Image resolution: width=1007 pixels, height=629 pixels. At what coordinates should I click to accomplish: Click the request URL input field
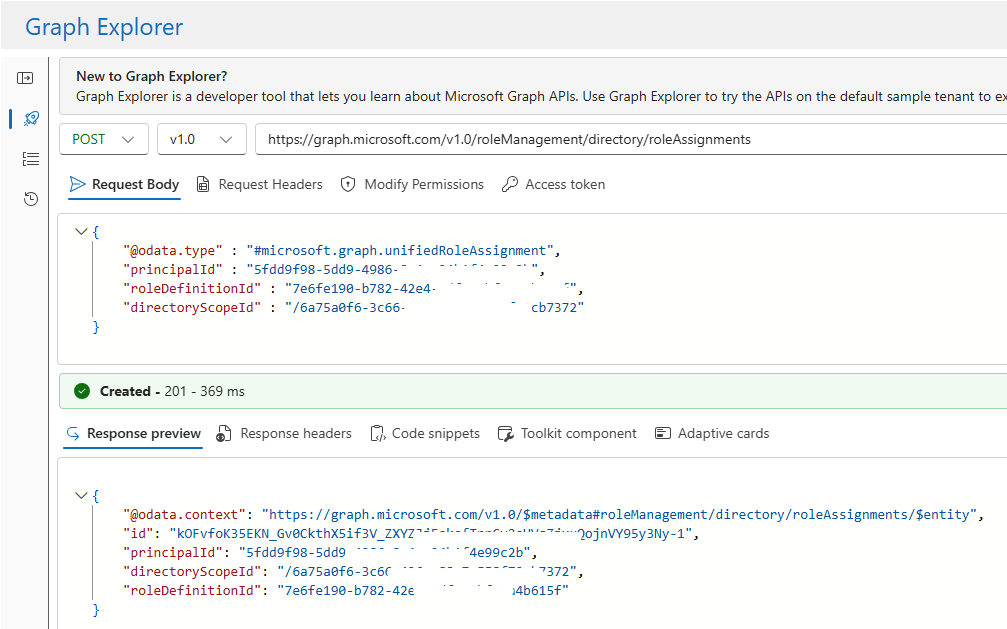point(630,139)
